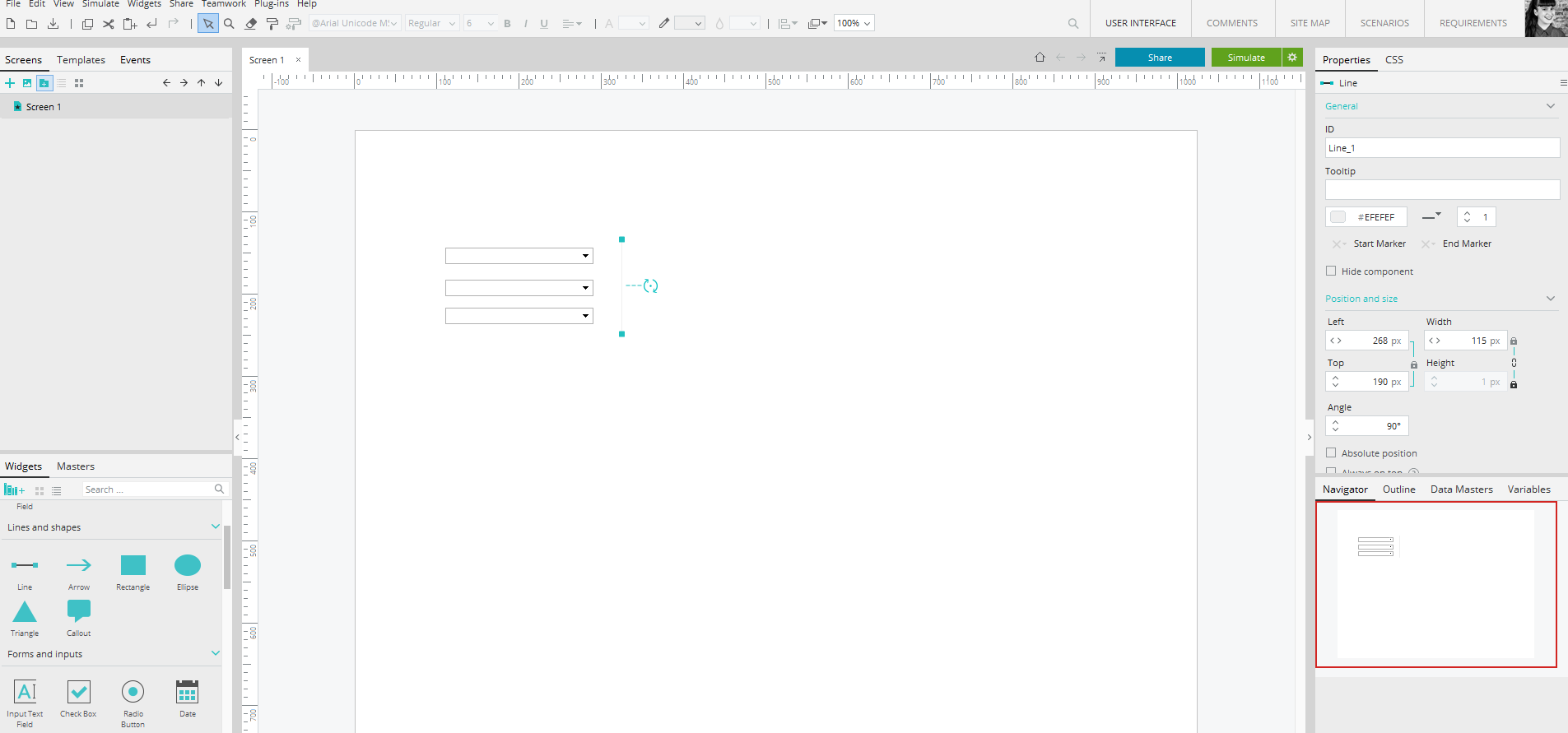The height and width of the screenshot is (733, 1568).
Task: Click the Tooltip input field
Action: pos(1442,190)
